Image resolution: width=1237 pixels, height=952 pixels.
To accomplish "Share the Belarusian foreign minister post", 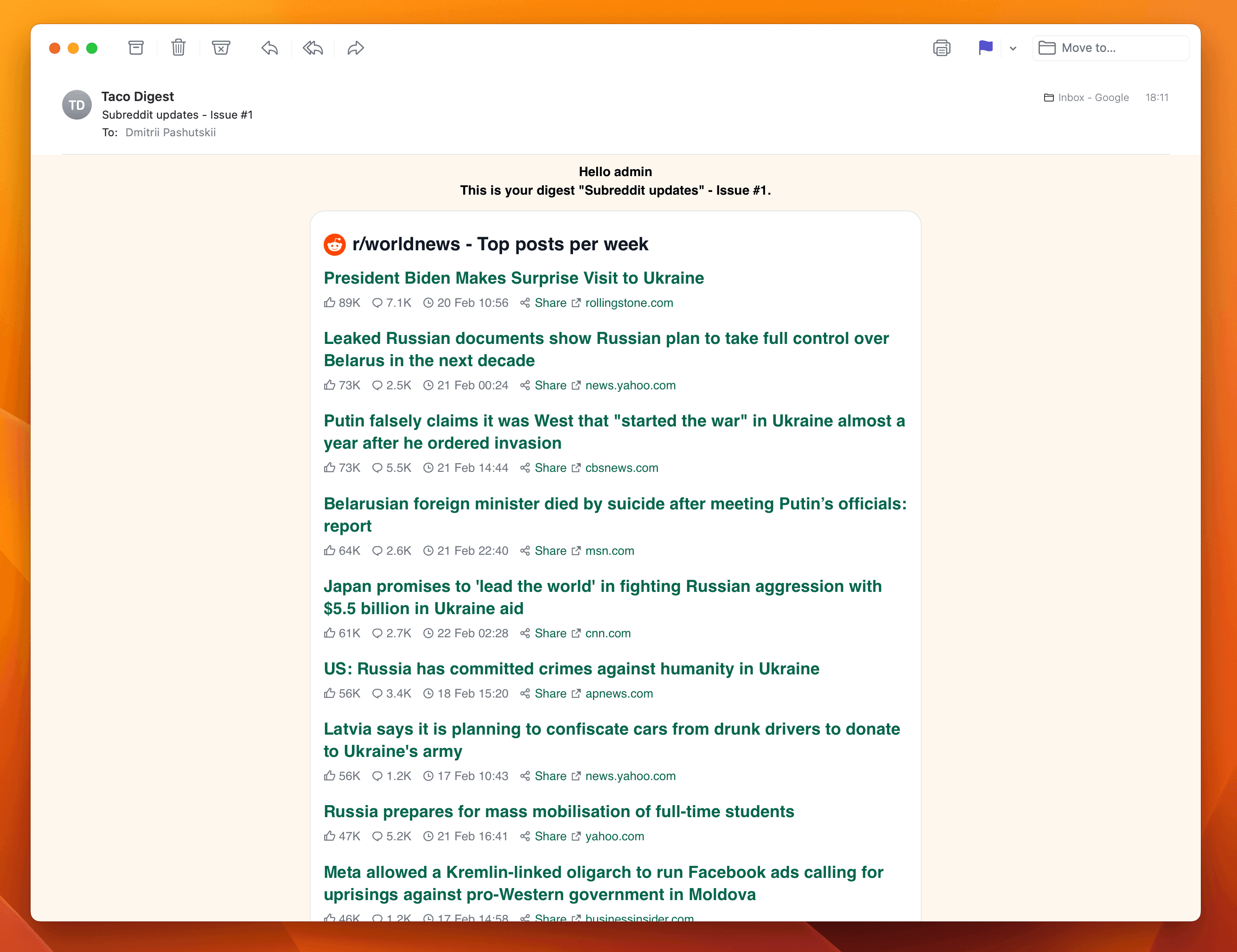I will click(x=550, y=551).
